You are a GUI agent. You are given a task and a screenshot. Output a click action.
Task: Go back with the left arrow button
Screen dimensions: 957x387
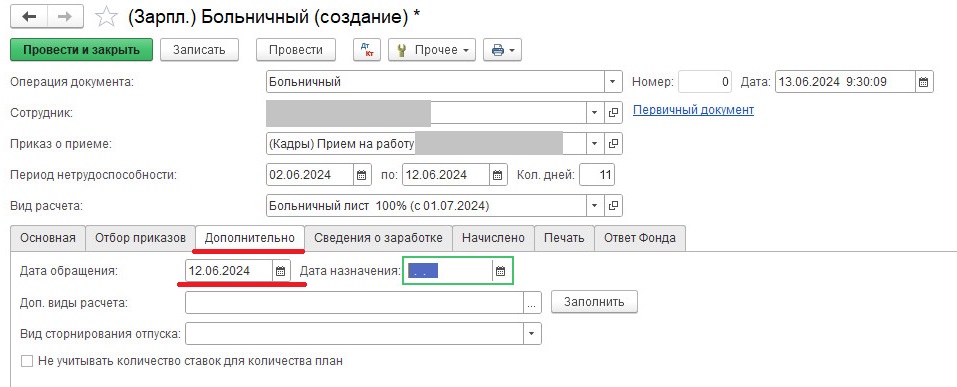pyautogui.click(x=29, y=16)
